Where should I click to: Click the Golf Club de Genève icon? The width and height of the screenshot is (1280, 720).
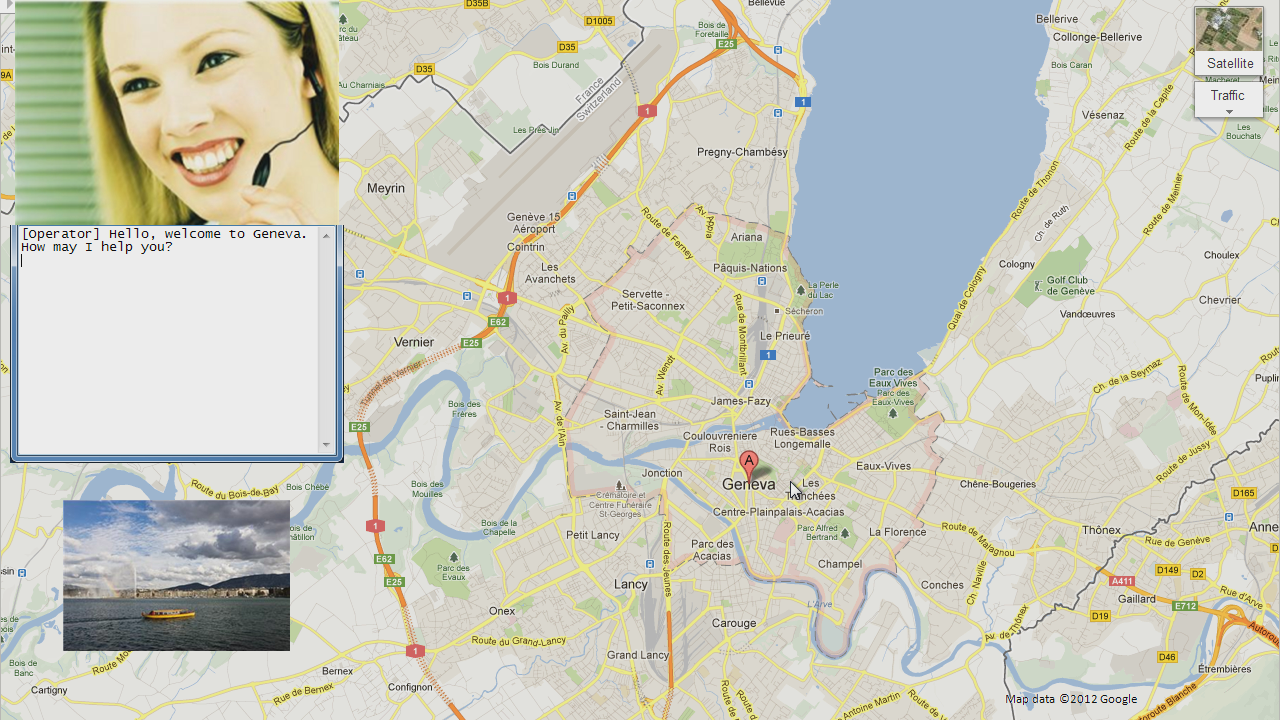point(1037,286)
